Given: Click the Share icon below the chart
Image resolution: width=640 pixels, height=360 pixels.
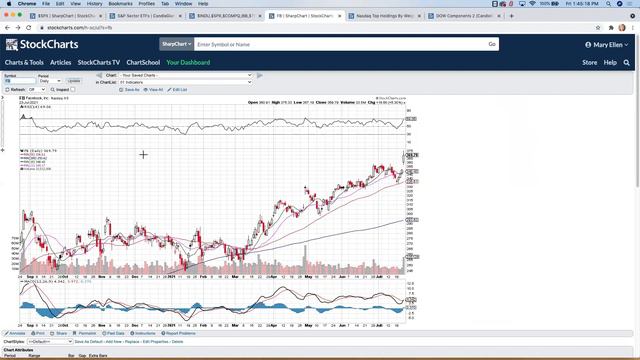Looking at the screenshot, I should [52, 333].
